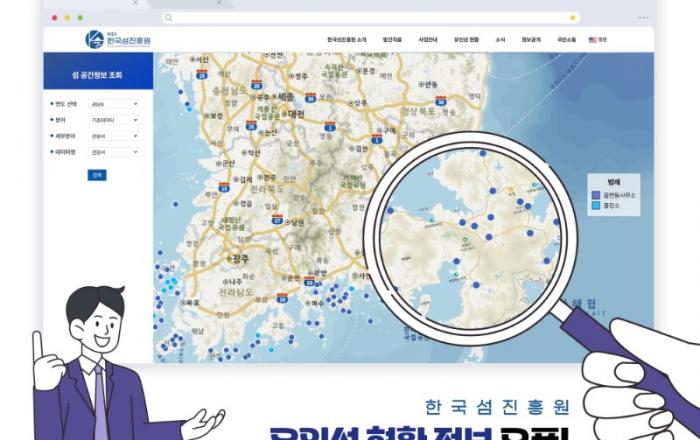This screenshot has height=440, width=700.
Task: Click the 나주 city label on map
Action: pyautogui.click(x=234, y=282)
